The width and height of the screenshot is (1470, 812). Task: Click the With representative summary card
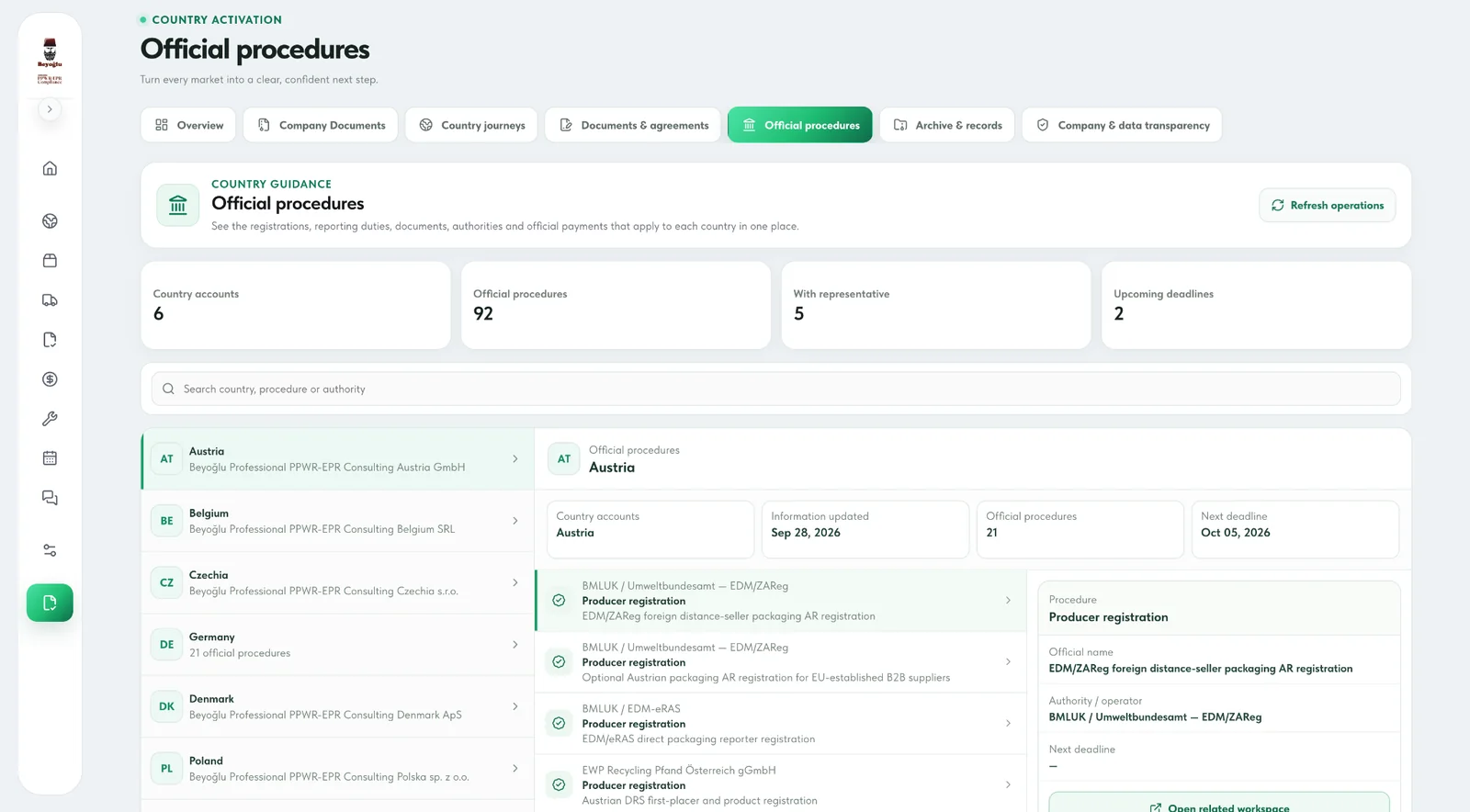pyautogui.click(x=935, y=305)
